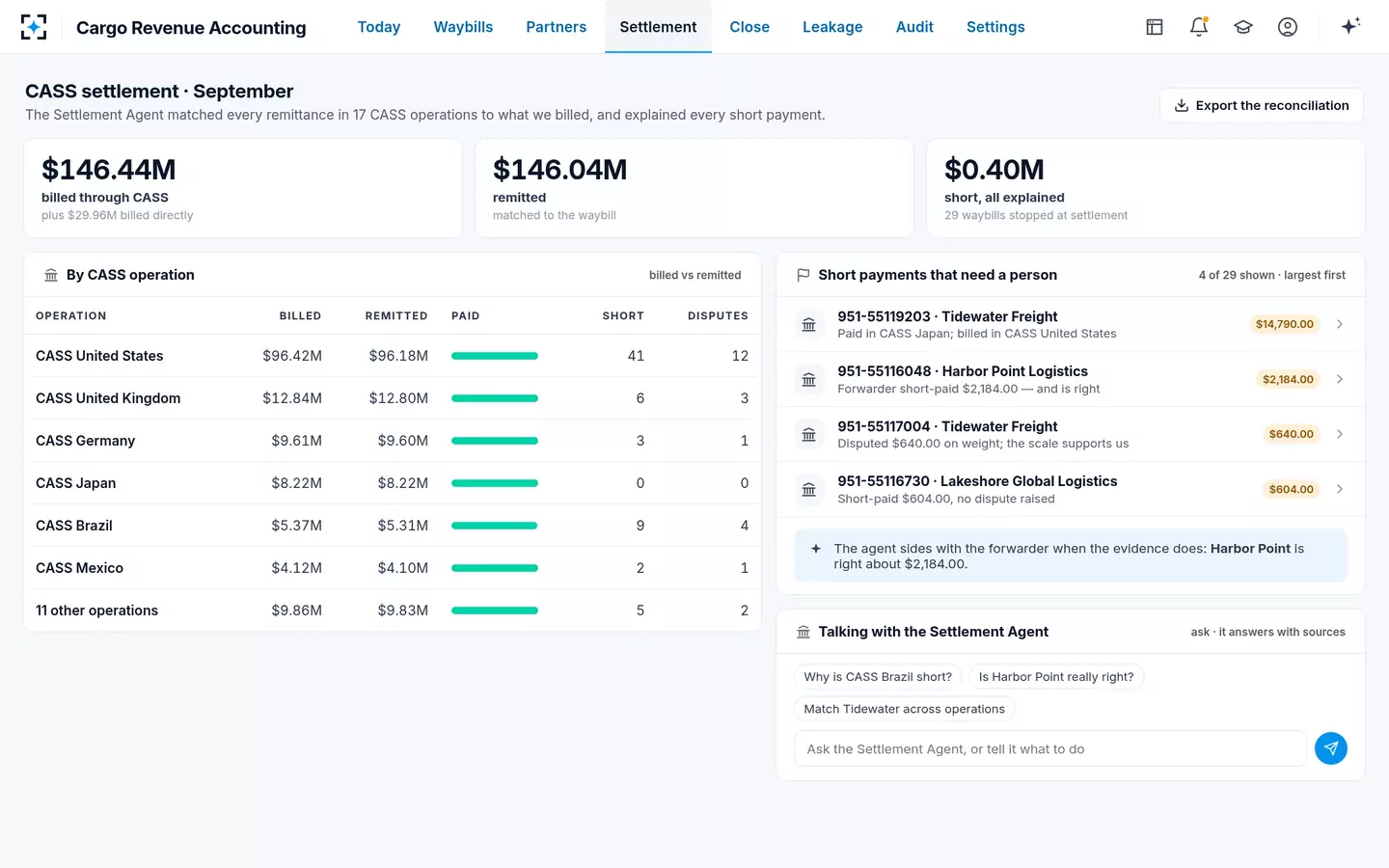Click bank icon beside By CASS operation

coord(51,275)
